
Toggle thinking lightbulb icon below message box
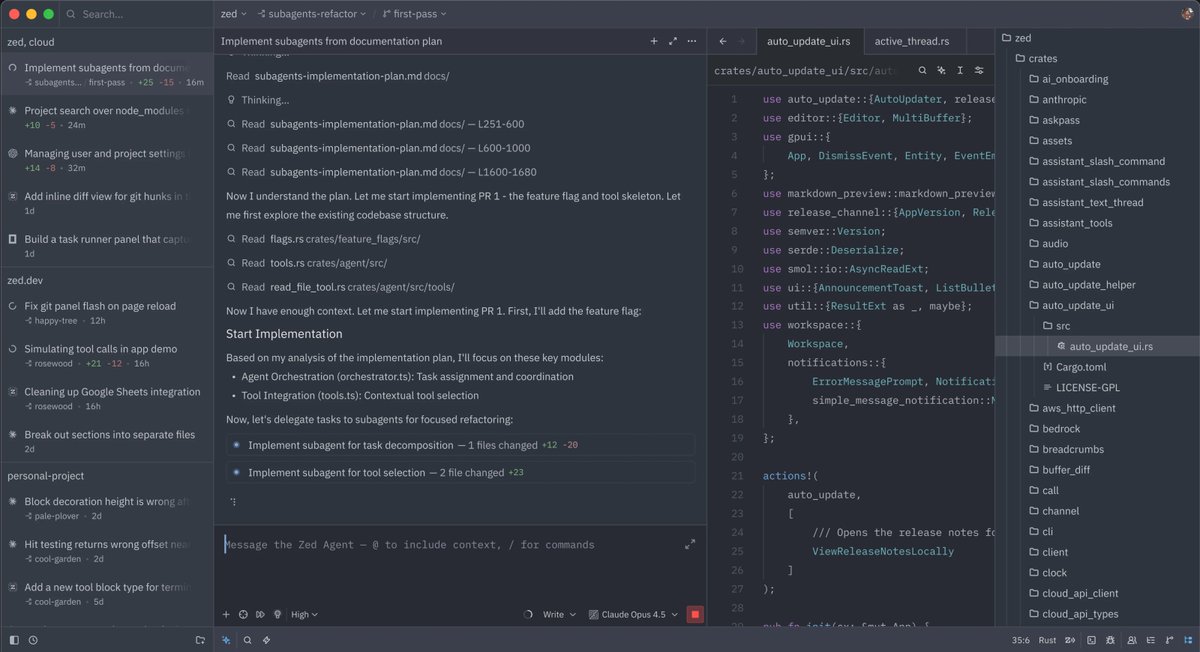coord(277,615)
